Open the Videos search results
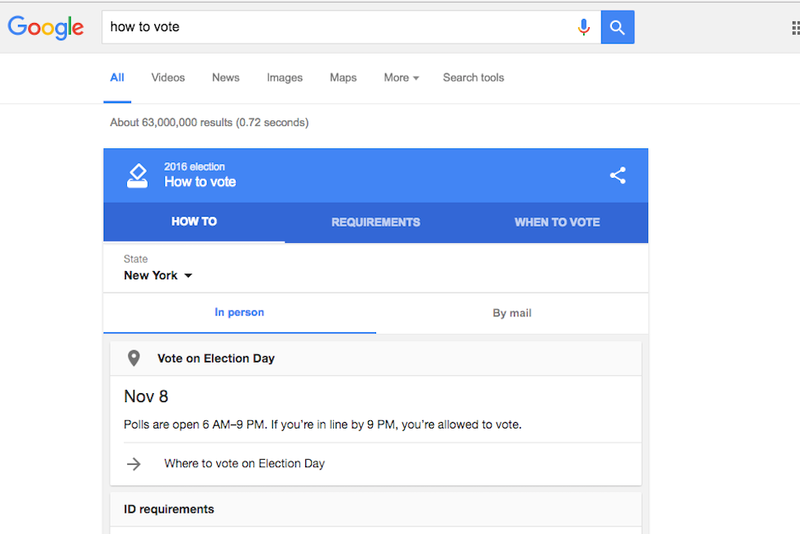This screenshot has width=800, height=534. (168, 78)
